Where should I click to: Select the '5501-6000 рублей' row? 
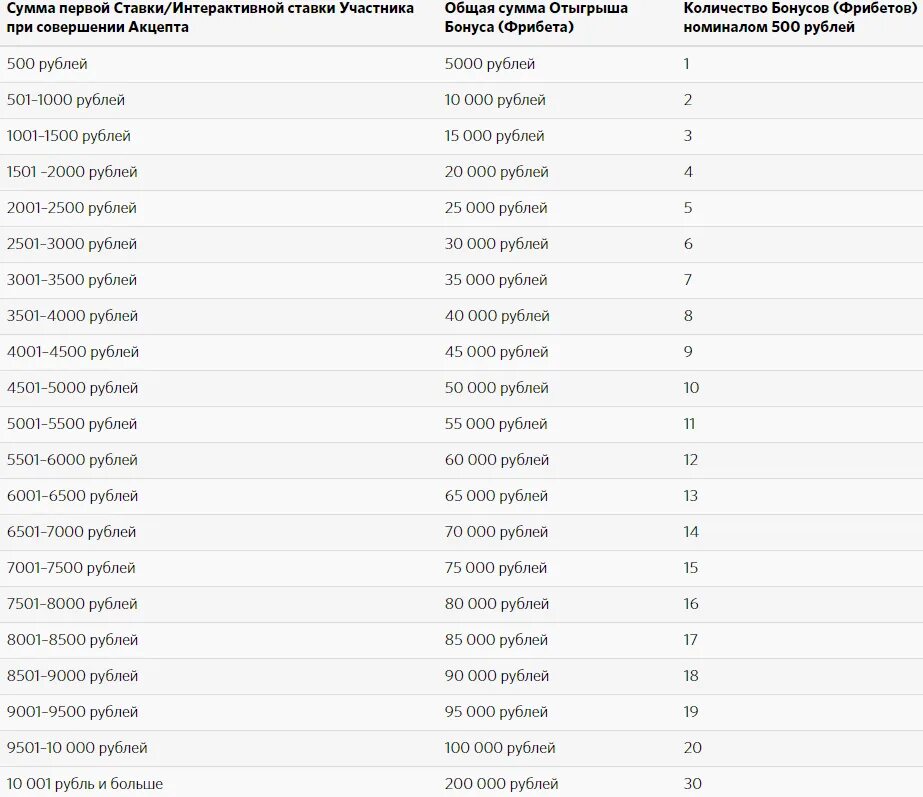pyautogui.click(x=462, y=460)
